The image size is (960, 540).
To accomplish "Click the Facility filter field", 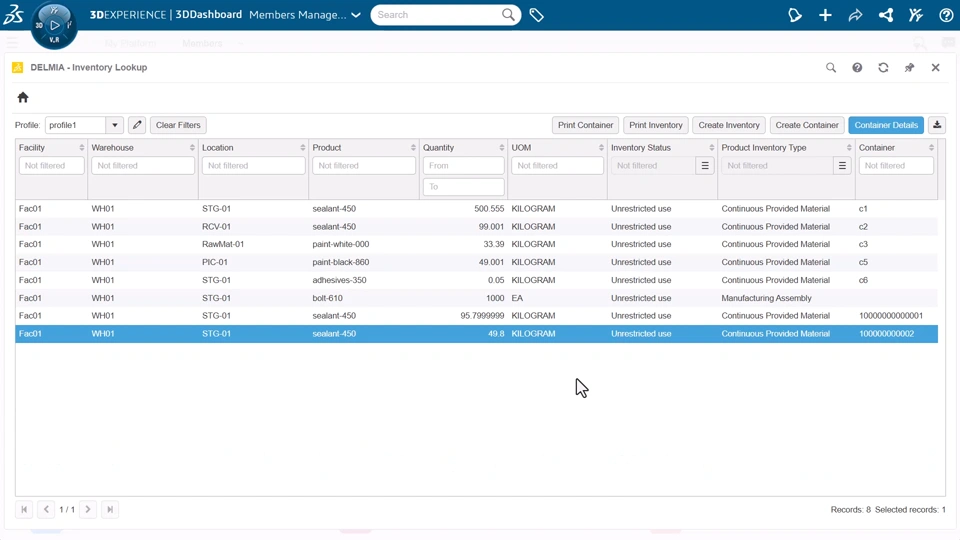I will [51, 165].
